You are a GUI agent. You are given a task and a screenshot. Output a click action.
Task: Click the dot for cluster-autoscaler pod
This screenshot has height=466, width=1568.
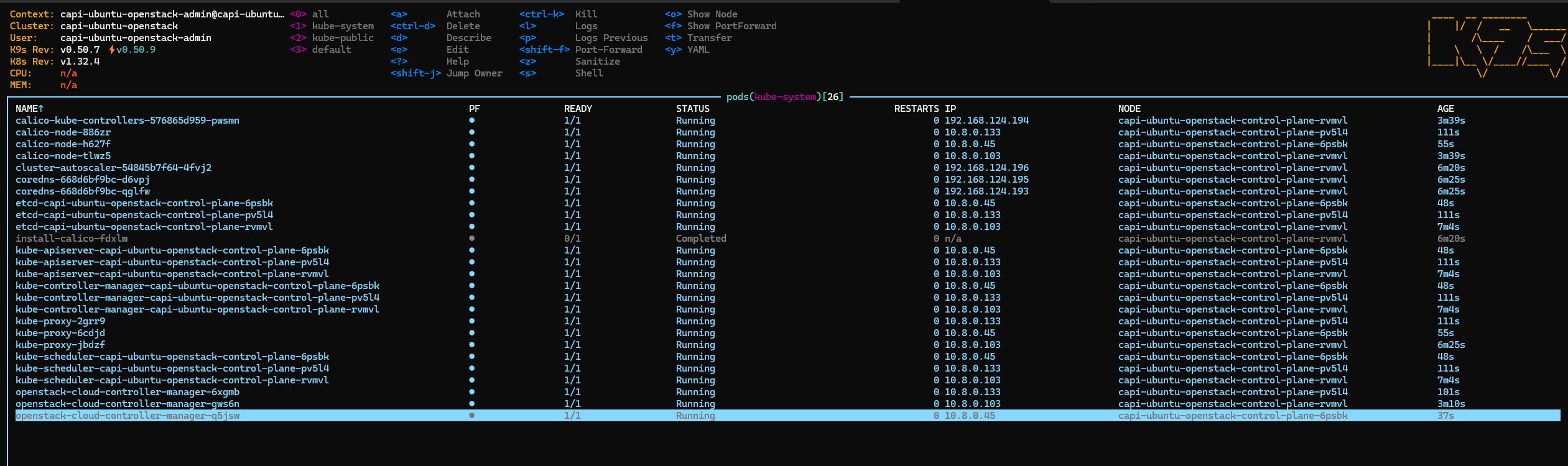click(471, 168)
